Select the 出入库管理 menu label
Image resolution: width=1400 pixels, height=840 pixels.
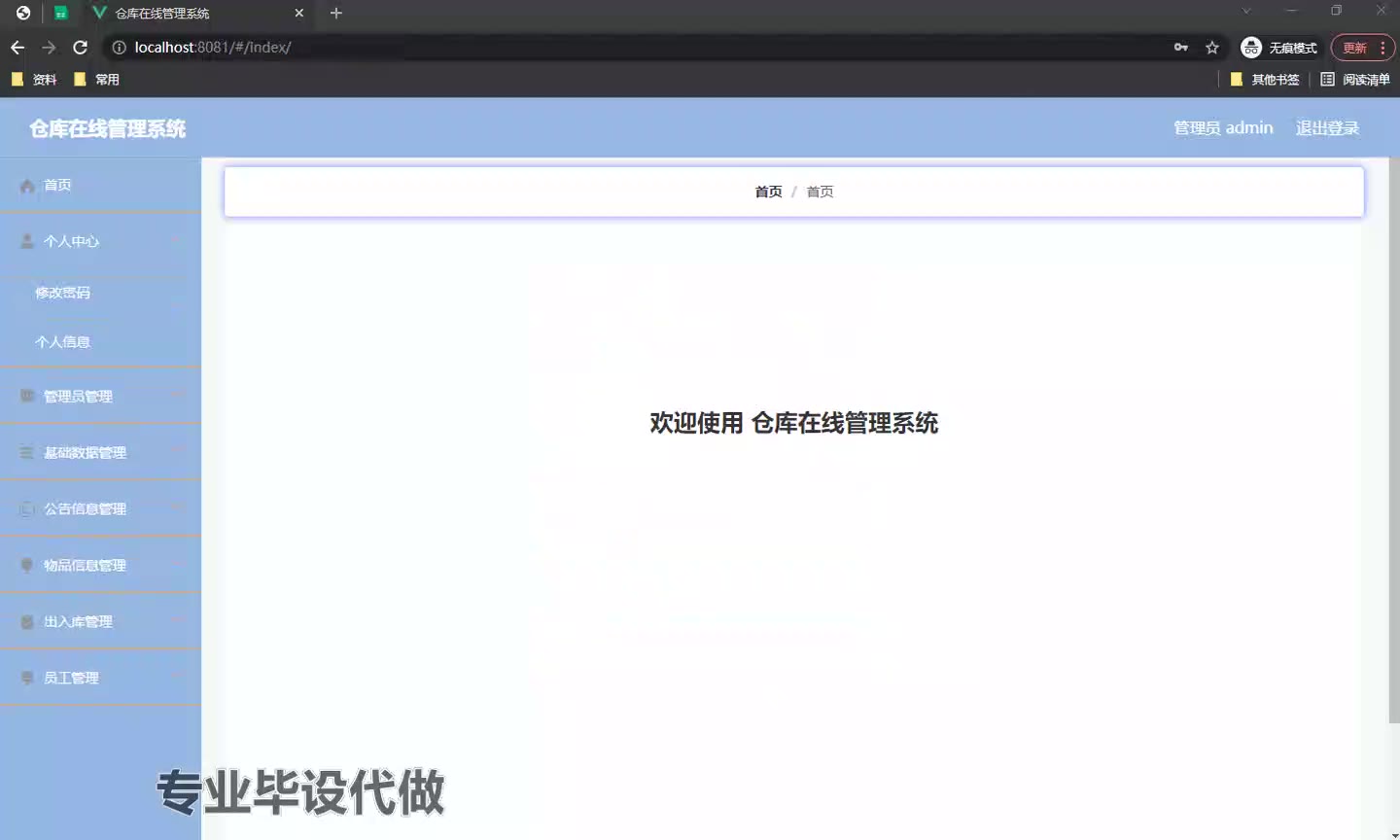[78, 621]
